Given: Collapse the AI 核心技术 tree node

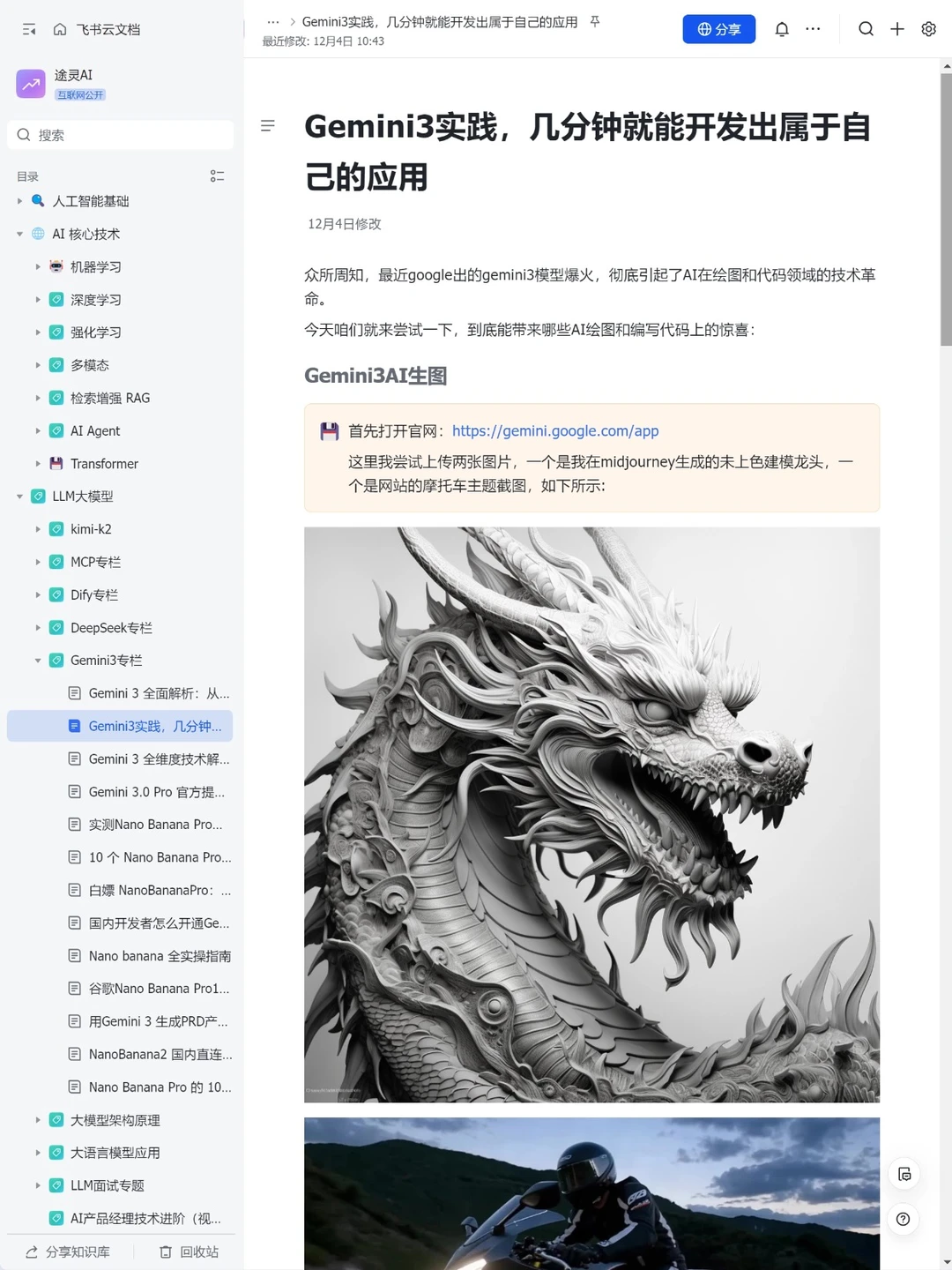Looking at the screenshot, I should click(19, 234).
